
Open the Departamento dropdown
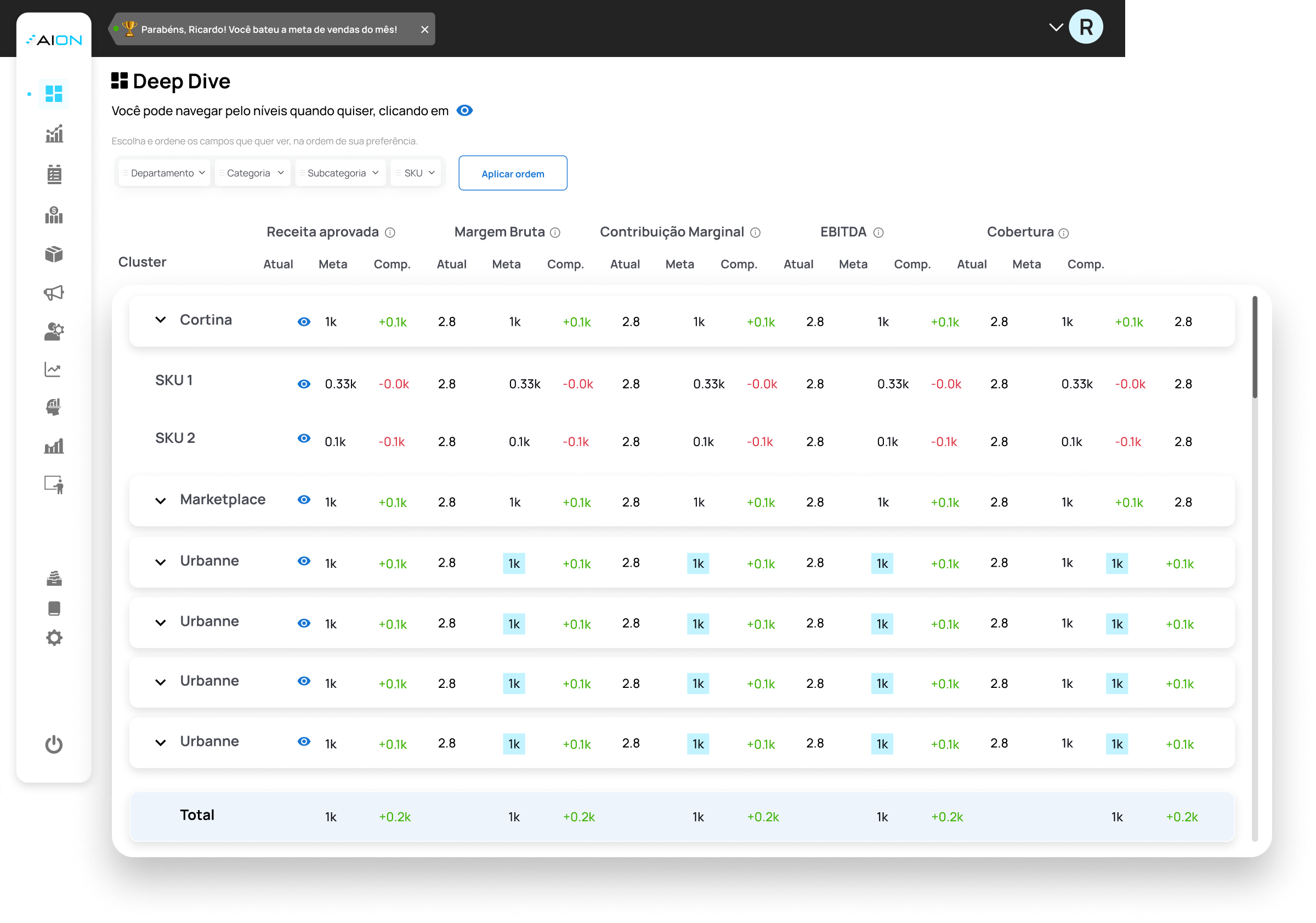tap(163, 173)
